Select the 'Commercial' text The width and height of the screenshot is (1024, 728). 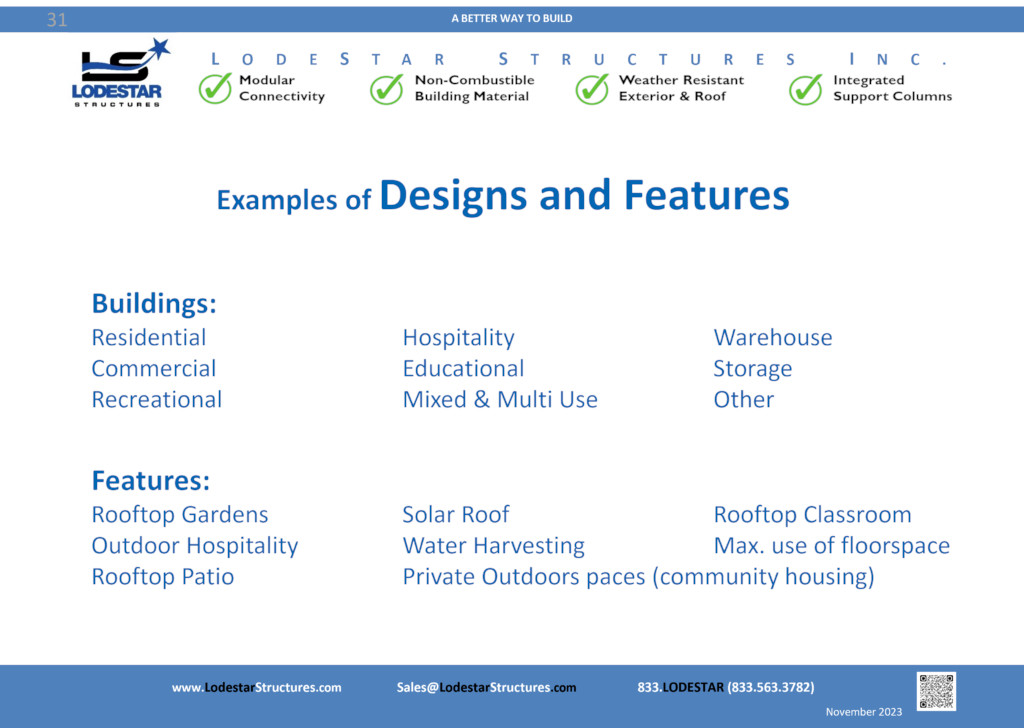[153, 369]
